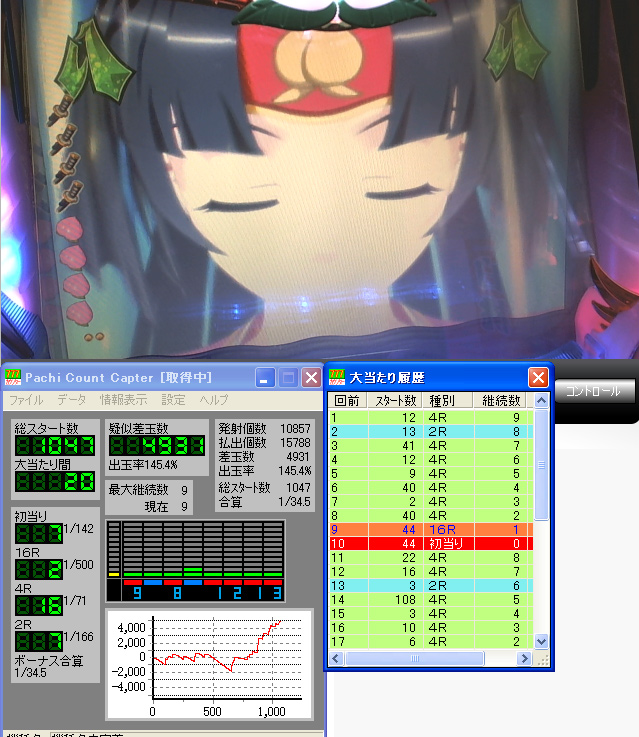Click the horizontal scrollbar thumb in history
Image resolution: width=639 pixels, height=737 pixels.
point(414,659)
